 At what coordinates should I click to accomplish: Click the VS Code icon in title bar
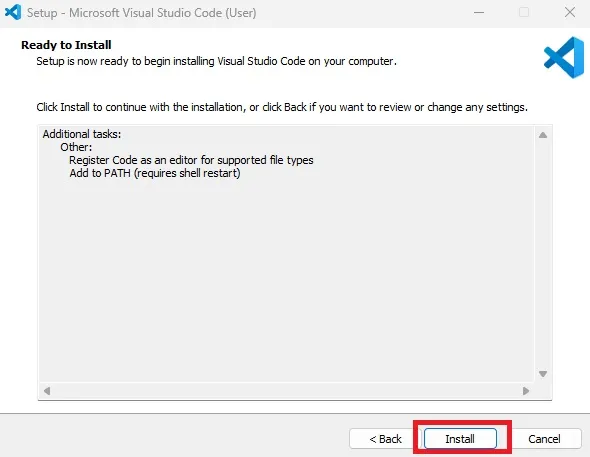click(x=12, y=12)
